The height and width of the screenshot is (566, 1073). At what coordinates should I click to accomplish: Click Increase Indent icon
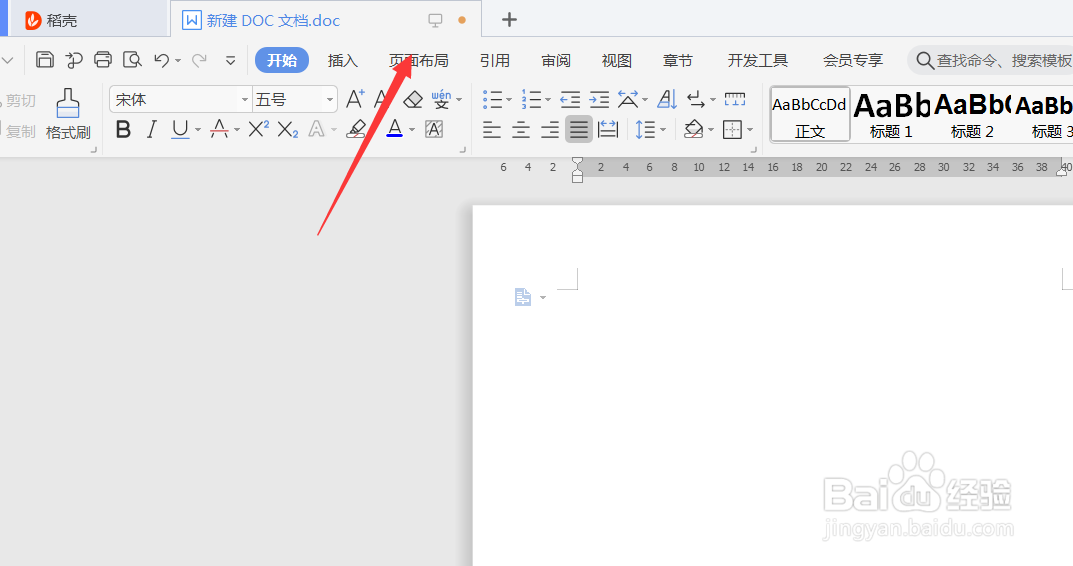tap(599, 100)
